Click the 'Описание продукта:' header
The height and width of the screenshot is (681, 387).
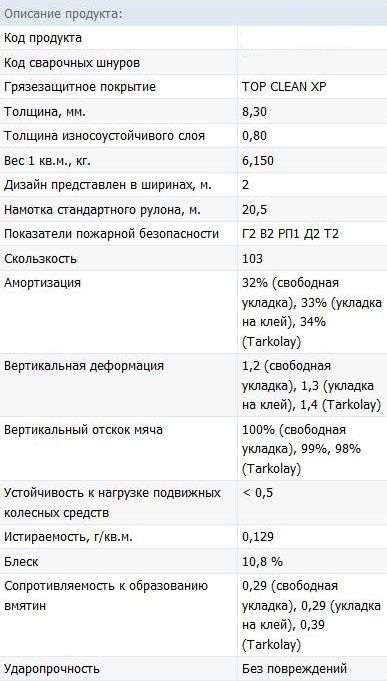[63, 13]
